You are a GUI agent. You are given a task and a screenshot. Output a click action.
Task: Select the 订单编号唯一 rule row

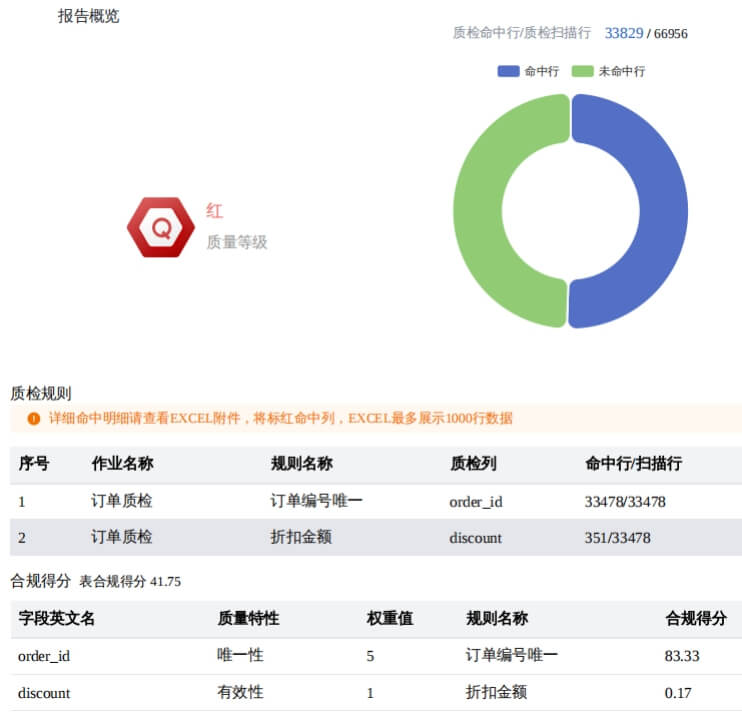(x=316, y=501)
